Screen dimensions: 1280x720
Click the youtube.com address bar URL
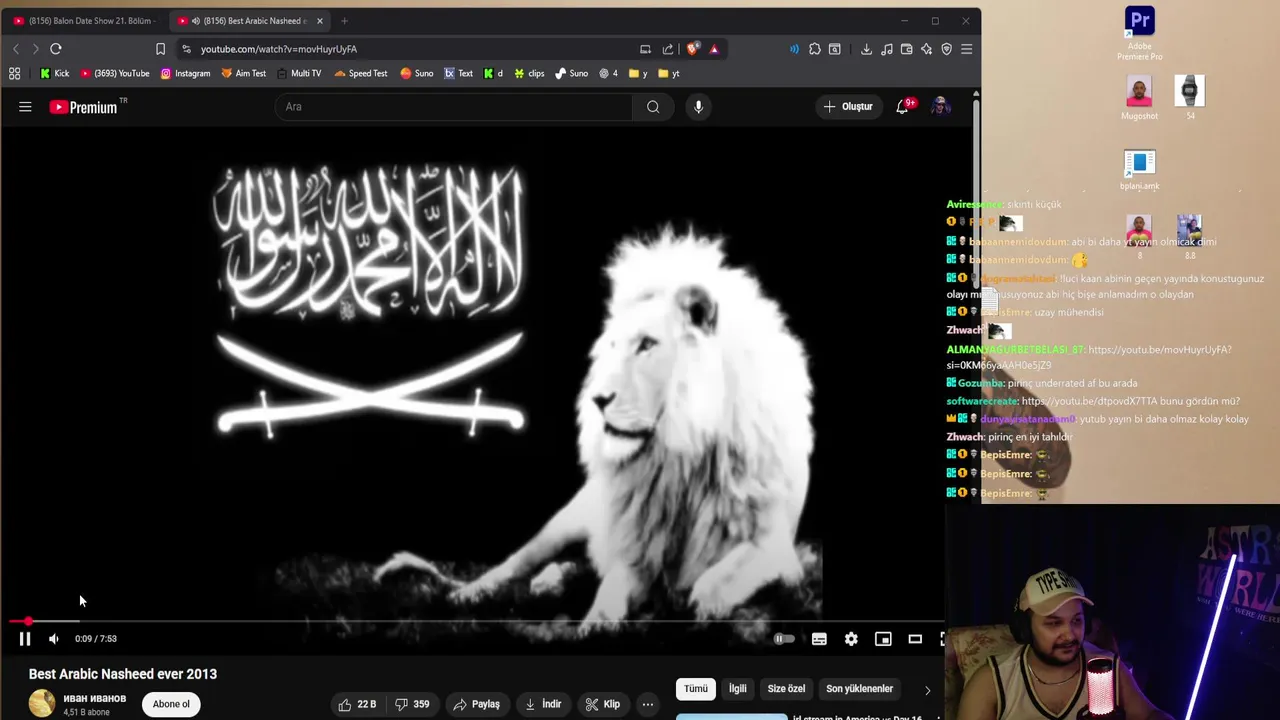tap(279, 49)
